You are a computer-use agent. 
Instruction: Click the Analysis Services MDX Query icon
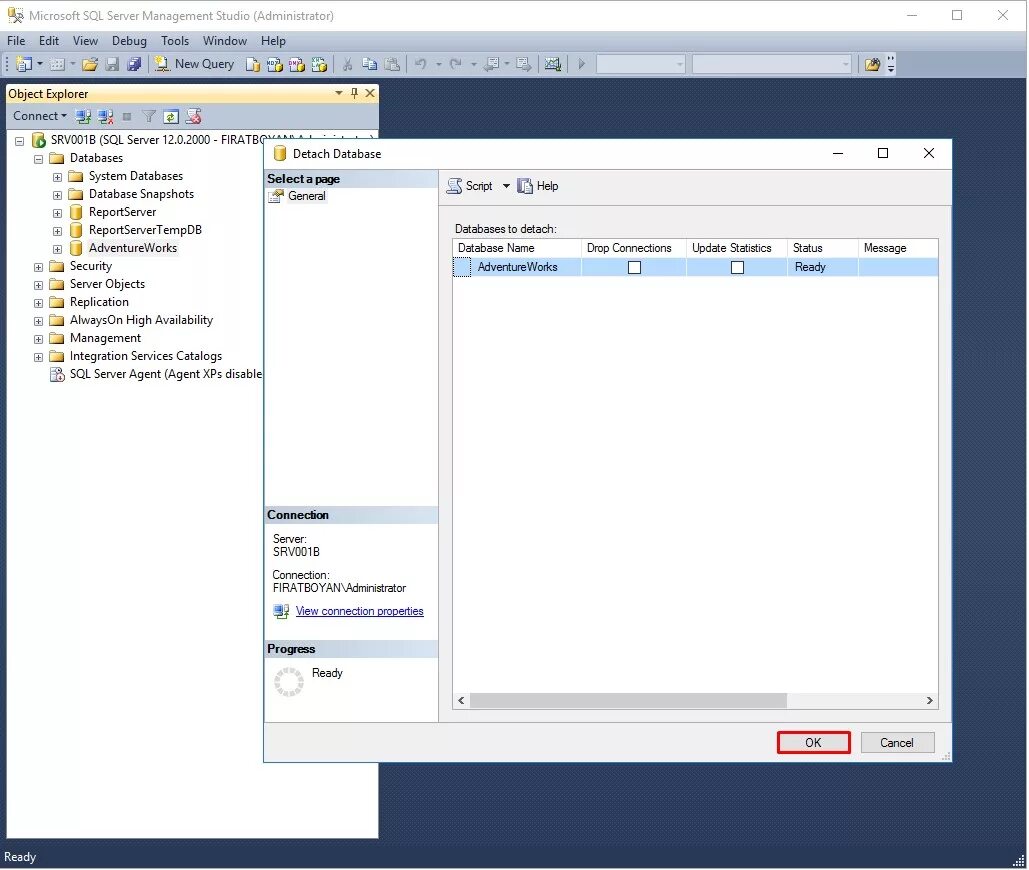(275, 64)
